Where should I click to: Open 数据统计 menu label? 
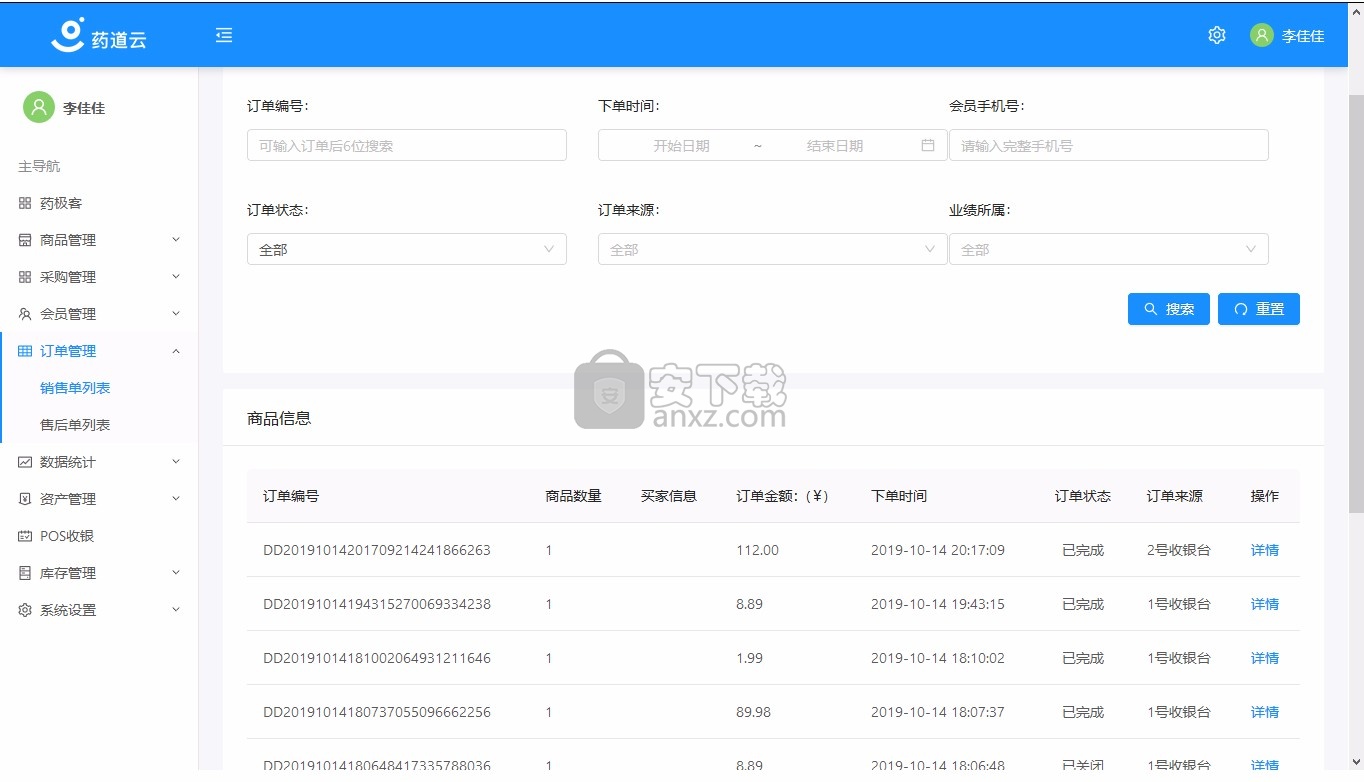point(68,462)
